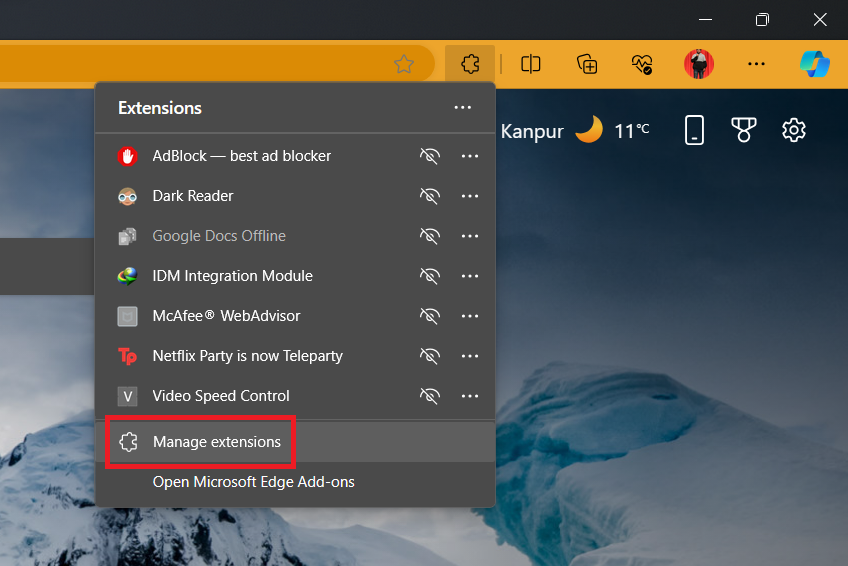Click the Kanpur weather widget

[575, 131]
